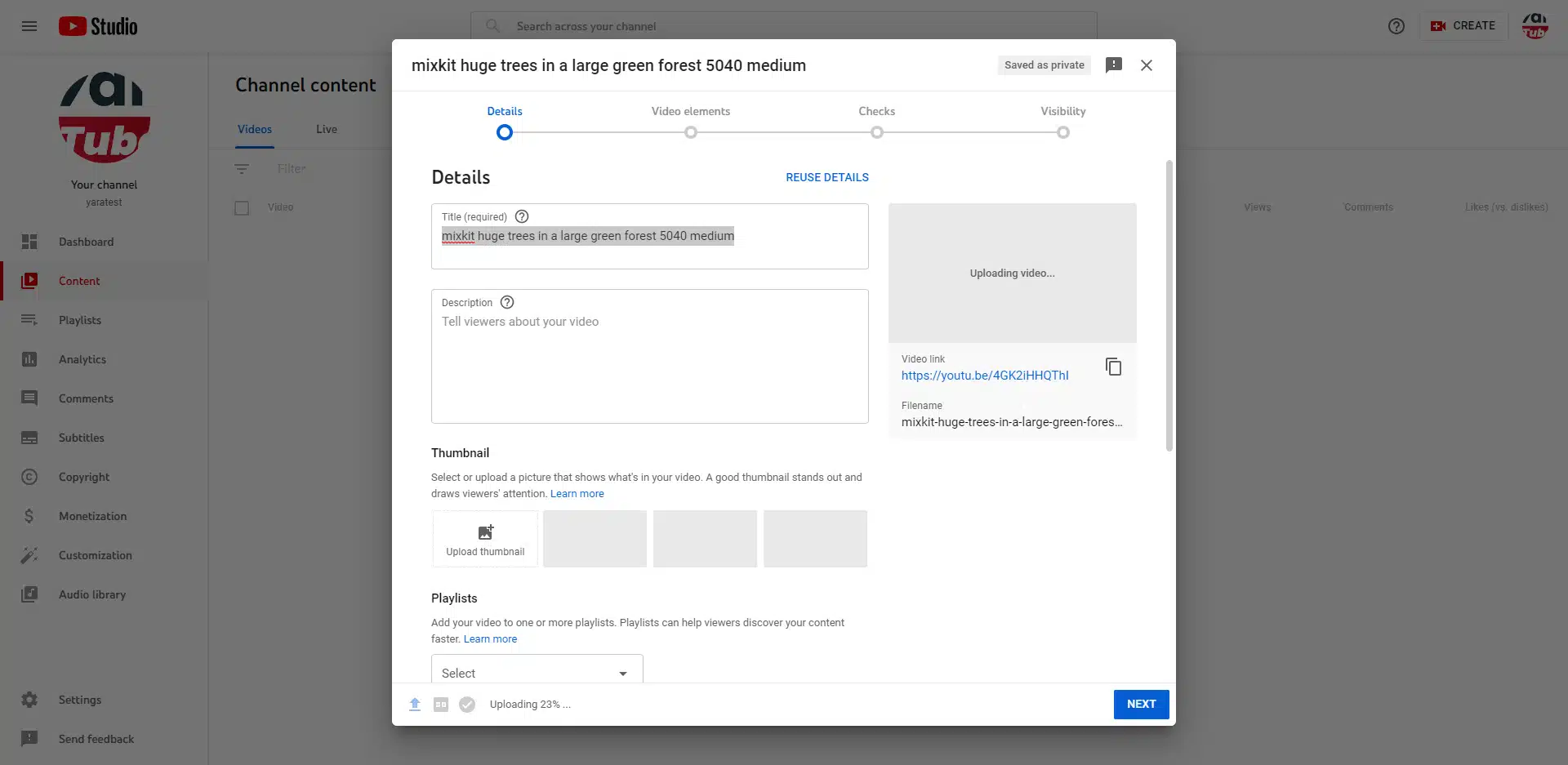
Task: Click the Description help question mark icon
Action: [507, 302]
